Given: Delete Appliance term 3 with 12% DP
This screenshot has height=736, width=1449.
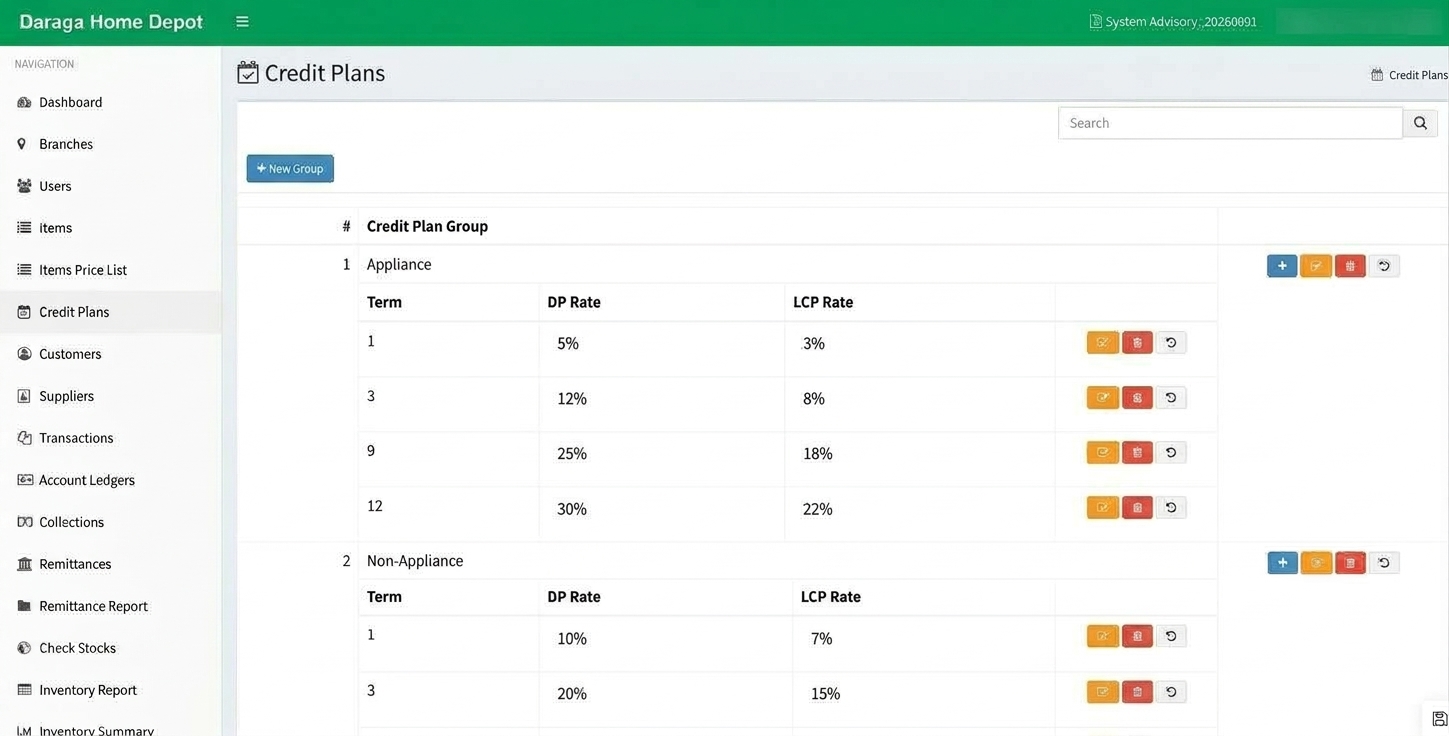Looking at the screenshot, I should coord(1137,398).
